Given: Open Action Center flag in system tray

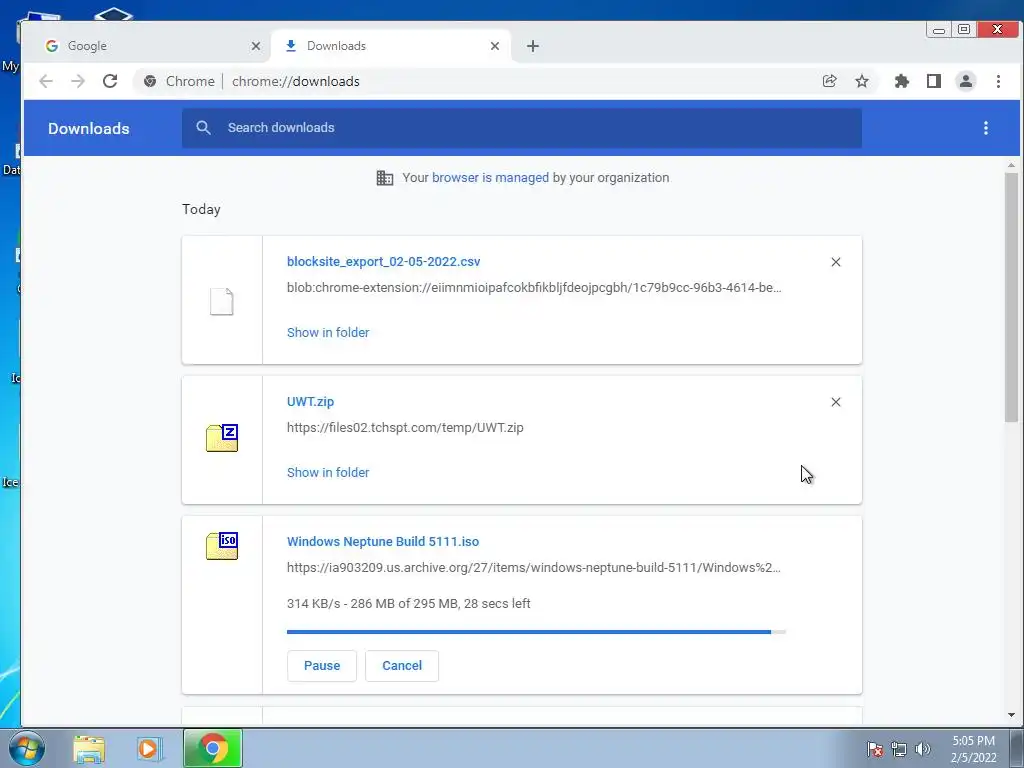Looking at the screenshot, I should [875, 749].
